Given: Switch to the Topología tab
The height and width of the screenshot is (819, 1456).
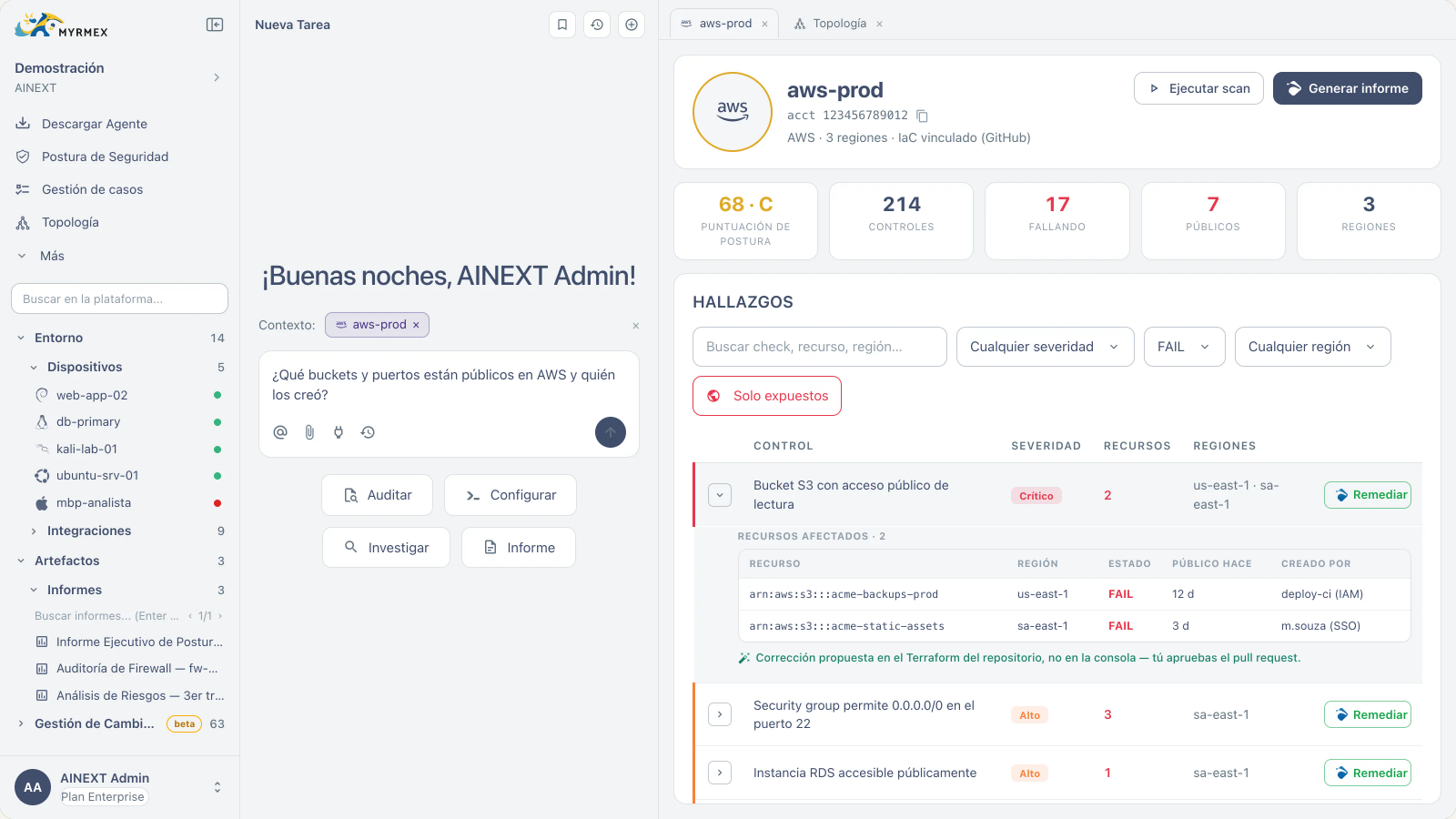Looking at the screenshot, I should 839,24.
